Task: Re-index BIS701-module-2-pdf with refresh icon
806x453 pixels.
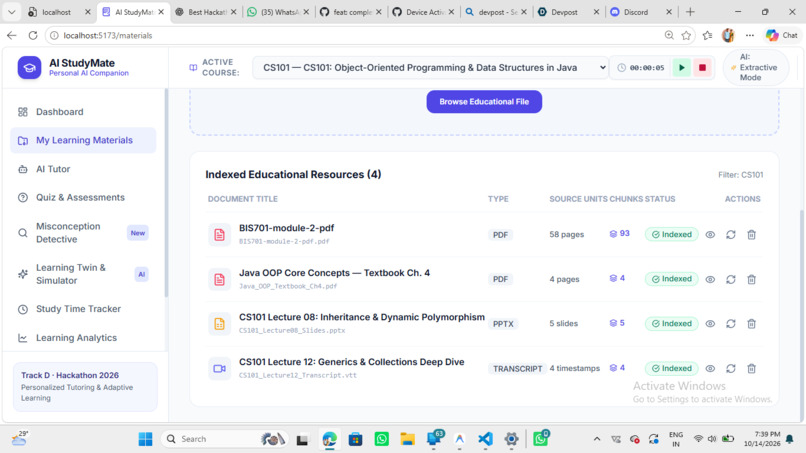Action: click(x=730, y=234)
